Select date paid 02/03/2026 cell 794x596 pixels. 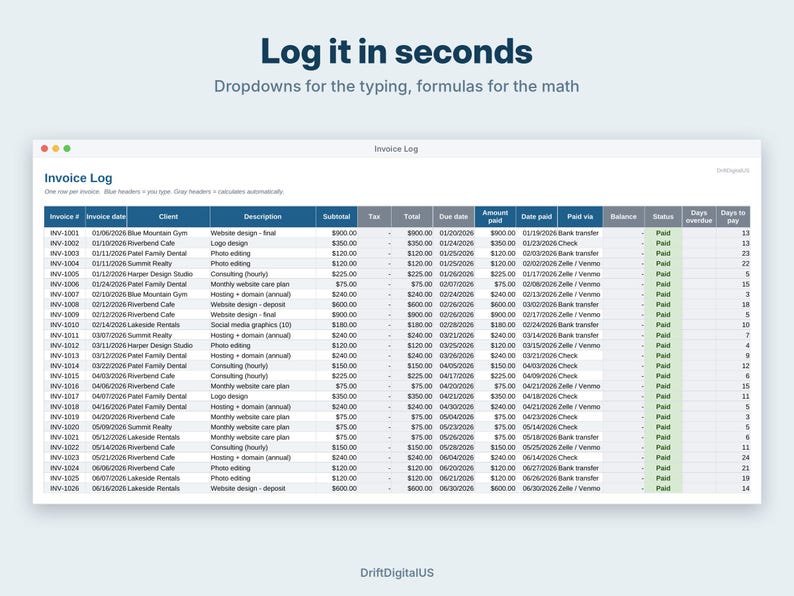(x=539, y=253)
